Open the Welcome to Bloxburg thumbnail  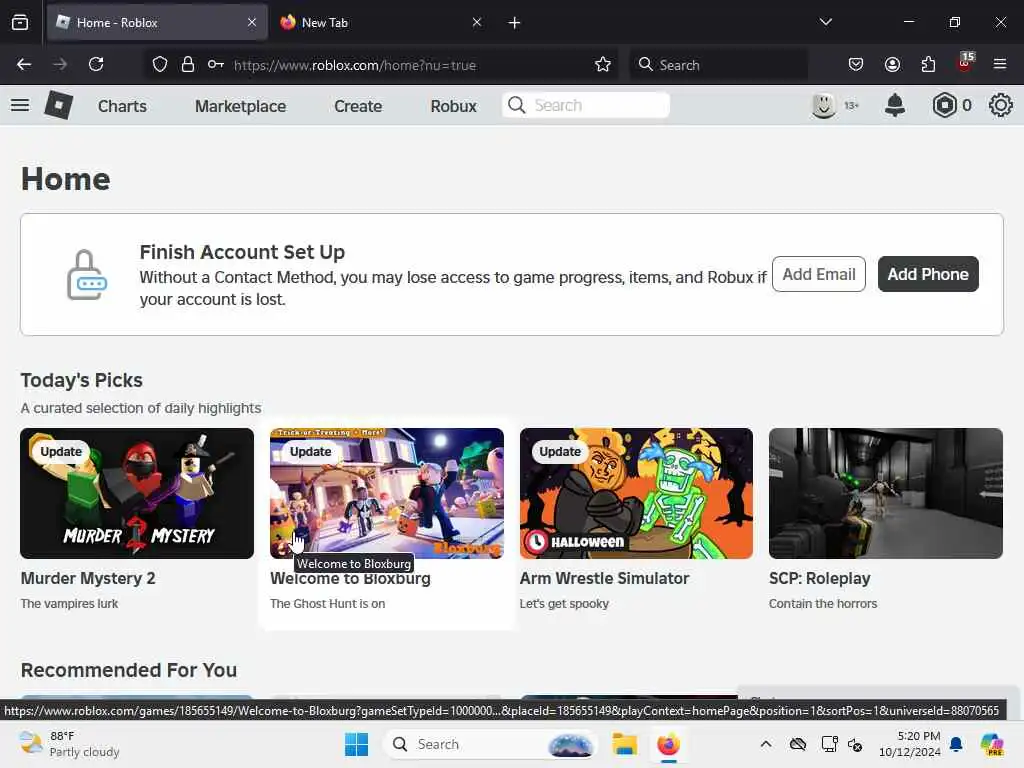[387, 493]
